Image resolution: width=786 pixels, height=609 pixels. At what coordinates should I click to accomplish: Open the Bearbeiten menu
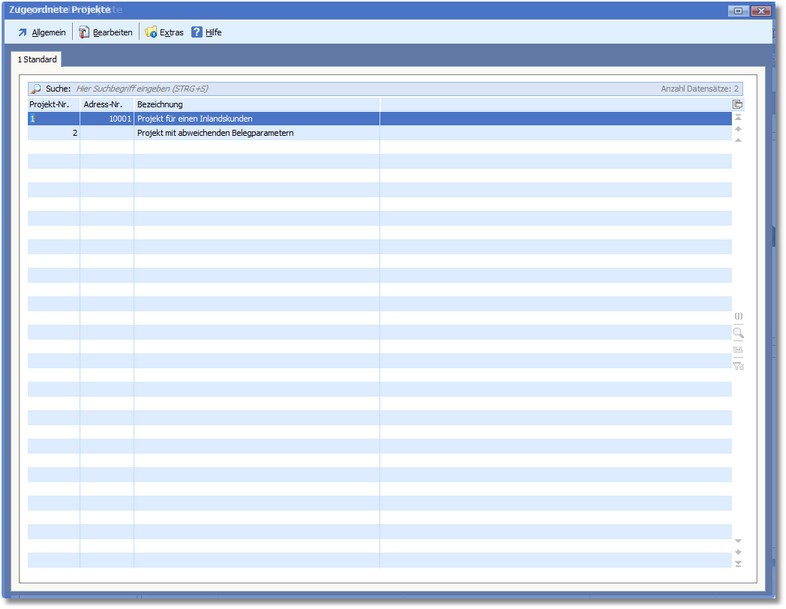[x=106, y=32]
